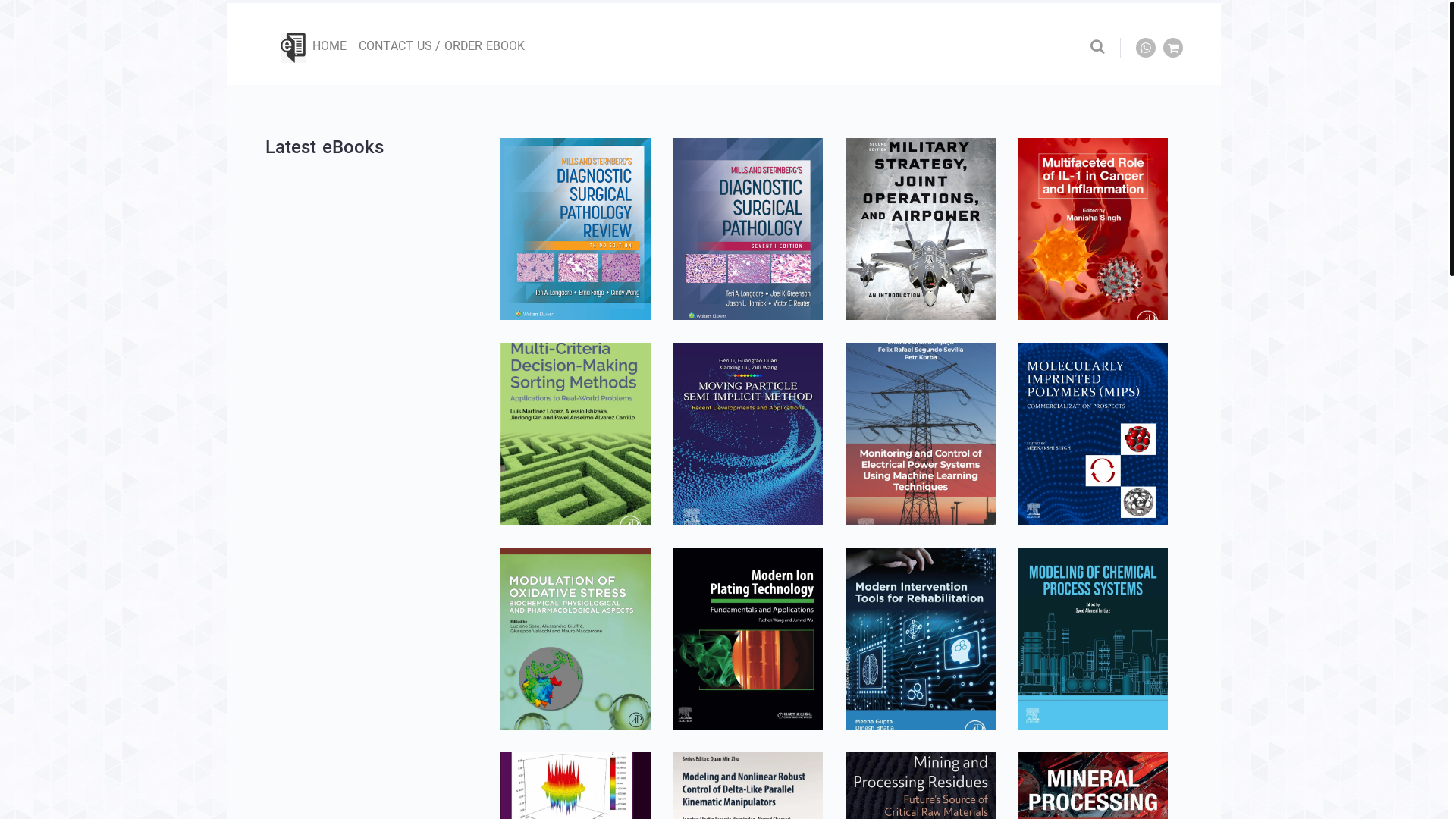
Task: Open Mineral Processing book cover
Action: coord(1093,786)
